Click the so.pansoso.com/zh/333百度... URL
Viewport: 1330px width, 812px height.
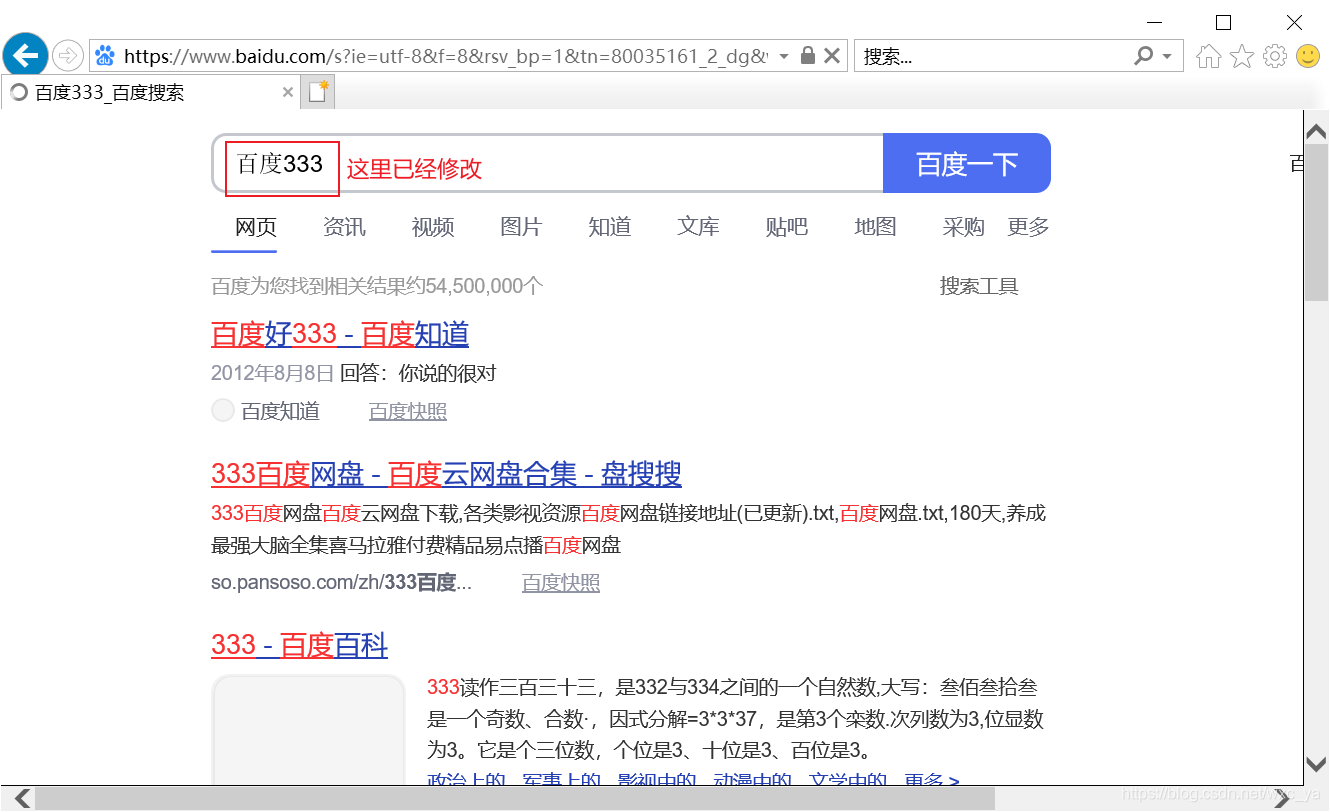coord(341,582)
